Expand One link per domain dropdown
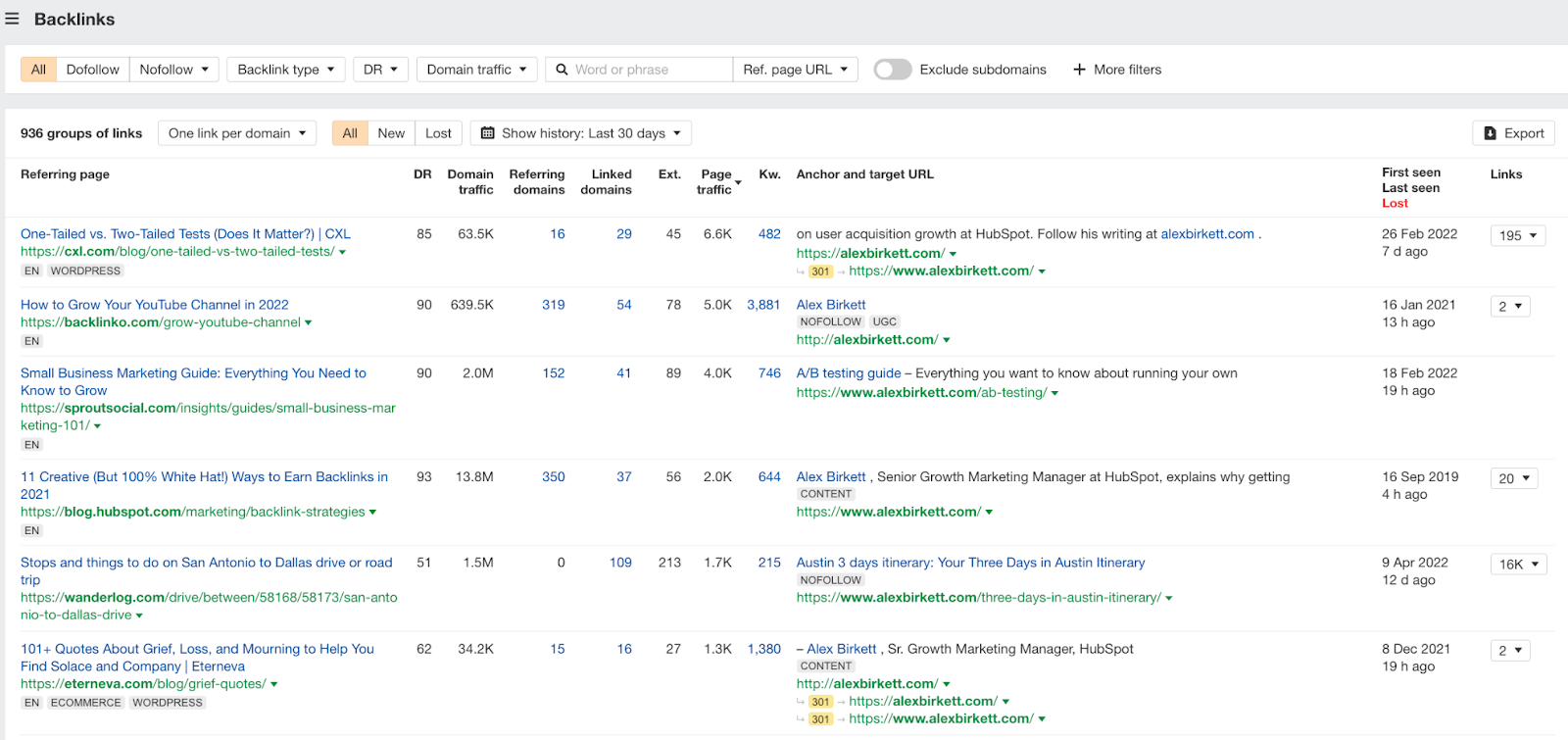Viewport: 1568px width, 740px height. [236, 133]
